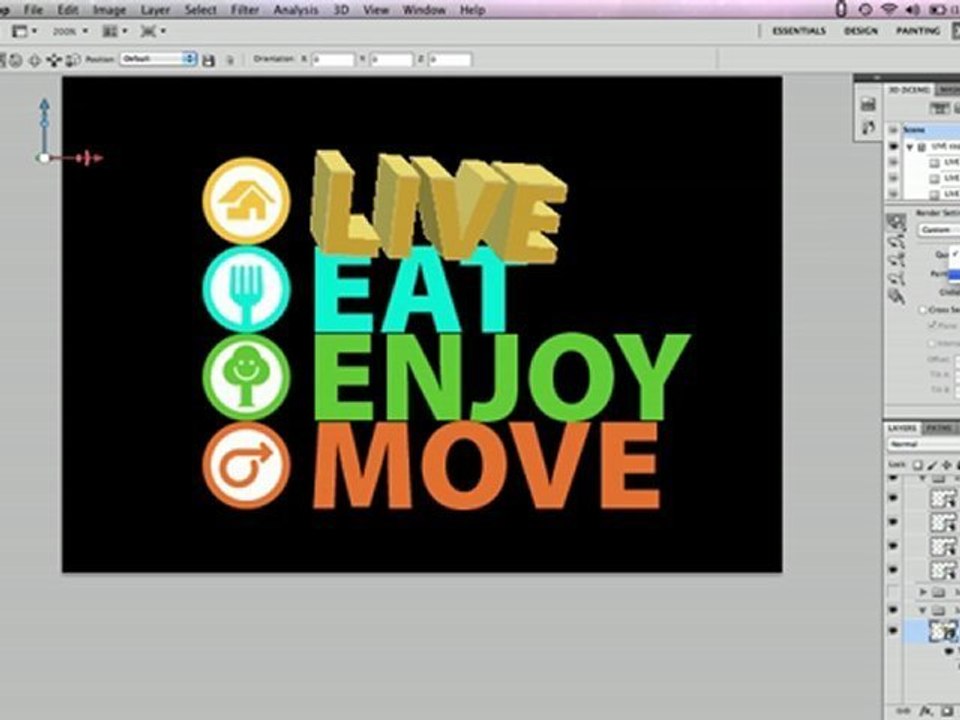
Task: Open the Filter menu
Action: [244, 10]
